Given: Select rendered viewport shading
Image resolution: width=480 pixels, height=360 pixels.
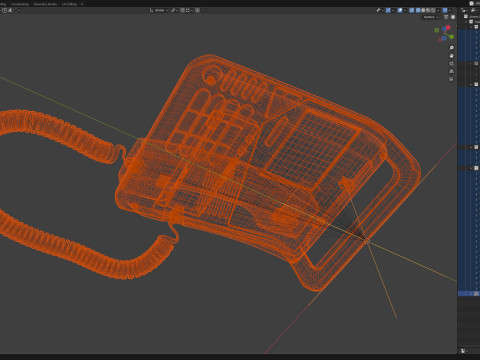Looking at the screenshot, I should click(433, 10).
